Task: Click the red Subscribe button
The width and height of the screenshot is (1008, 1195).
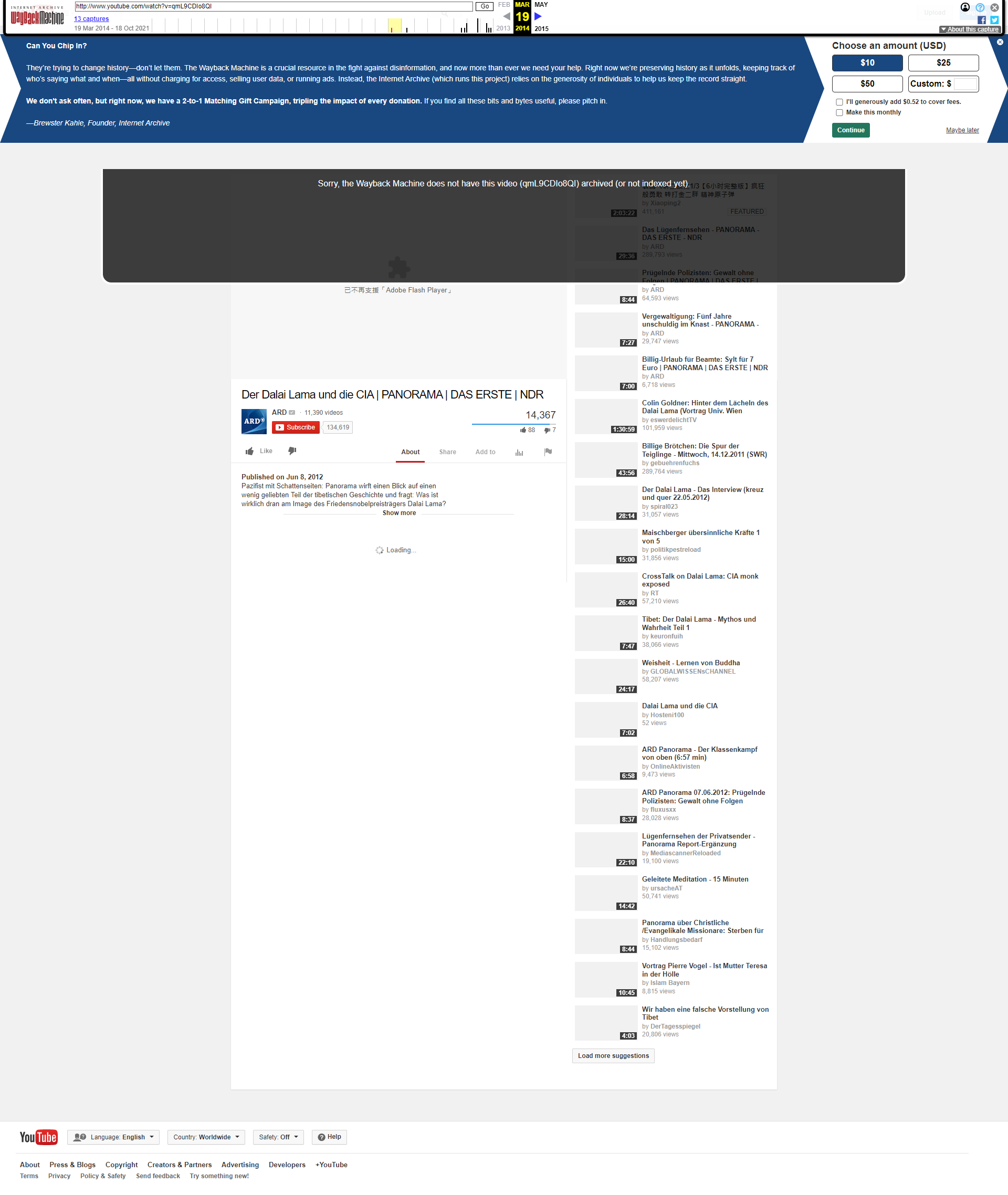Action: [296, 427]
